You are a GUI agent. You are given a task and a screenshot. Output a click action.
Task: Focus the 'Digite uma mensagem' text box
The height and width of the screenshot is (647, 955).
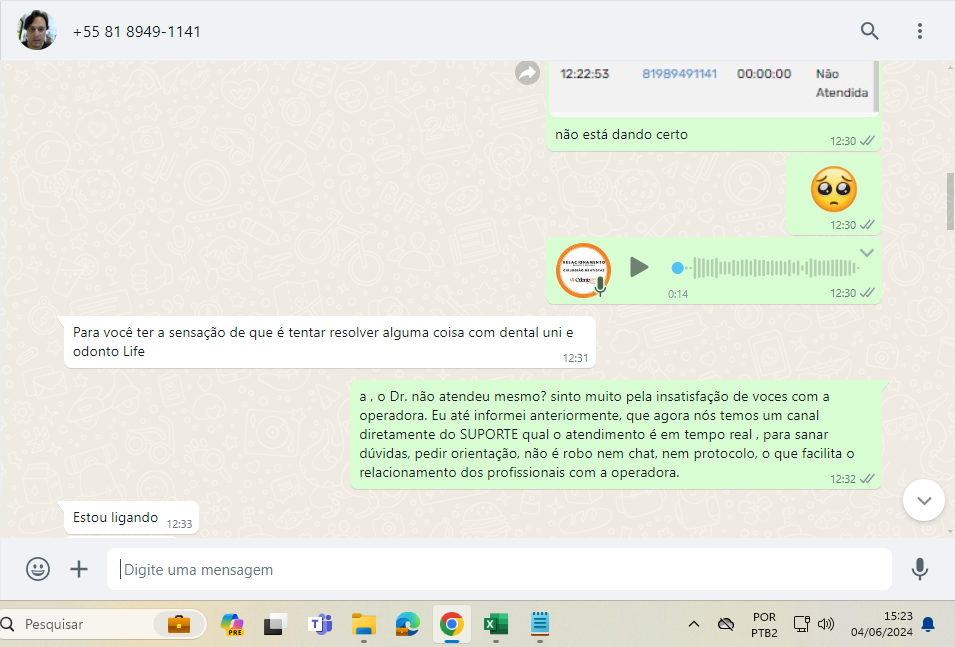click(x=500, y=569)
